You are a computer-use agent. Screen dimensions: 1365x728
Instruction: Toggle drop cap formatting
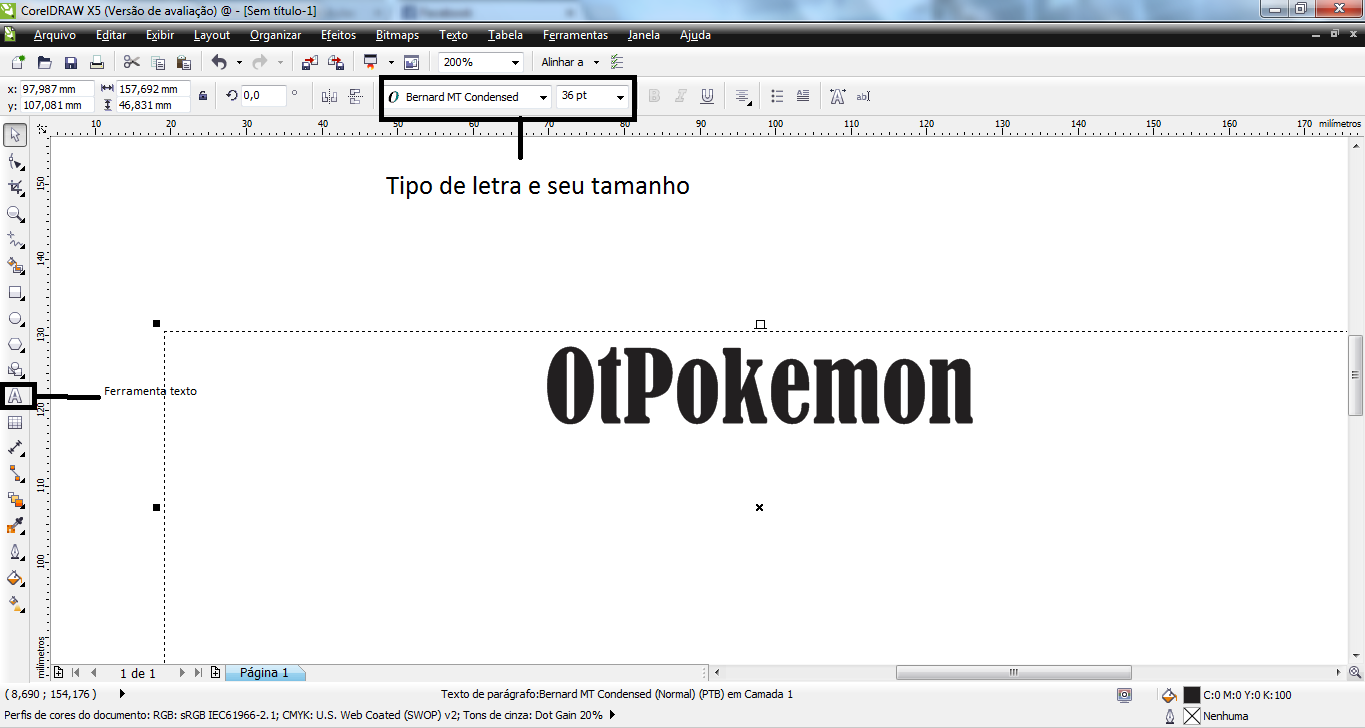pyautogui.click(x=803, y=96)
